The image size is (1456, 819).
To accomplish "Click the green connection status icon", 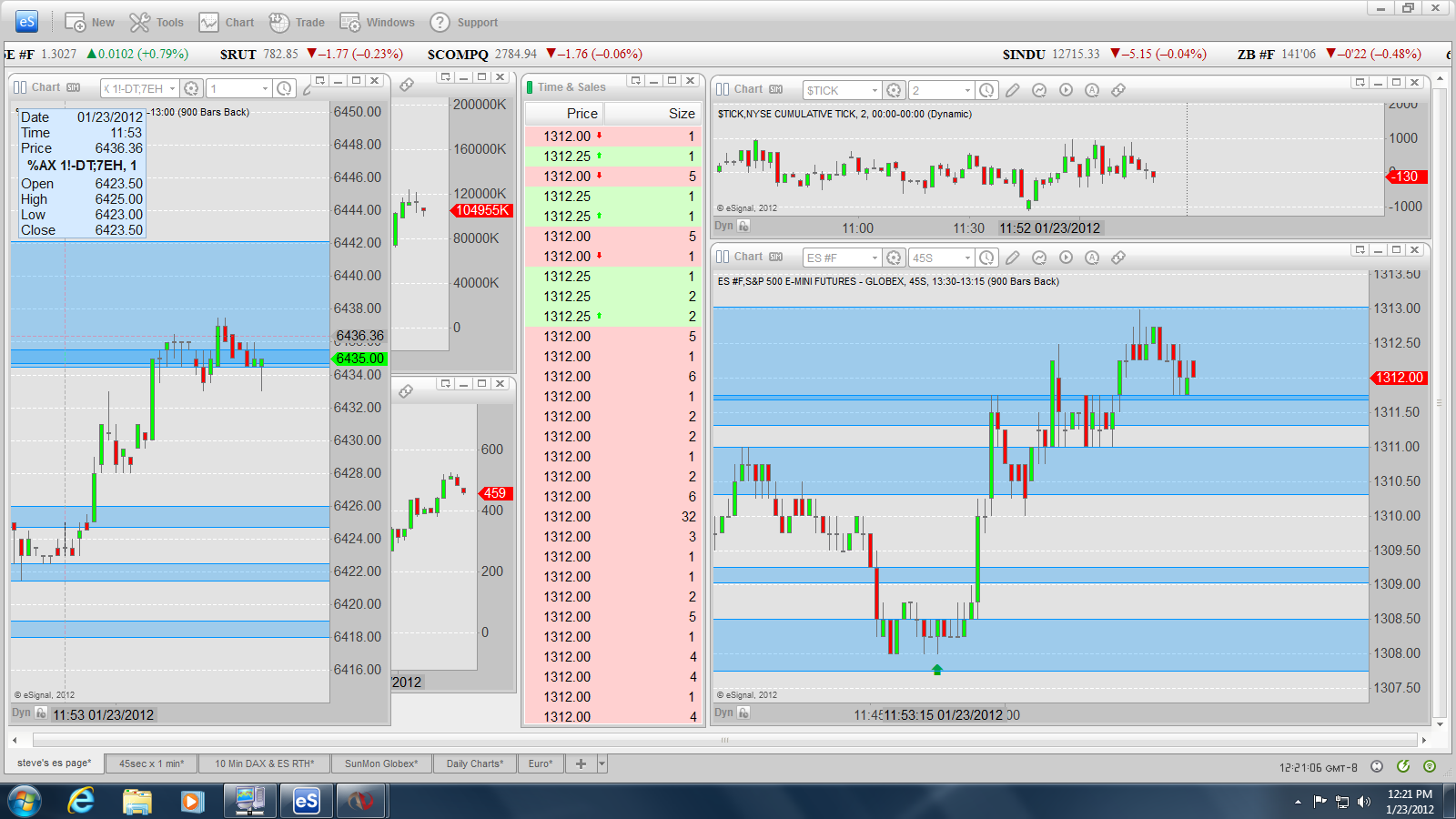I will point(1430,766).
